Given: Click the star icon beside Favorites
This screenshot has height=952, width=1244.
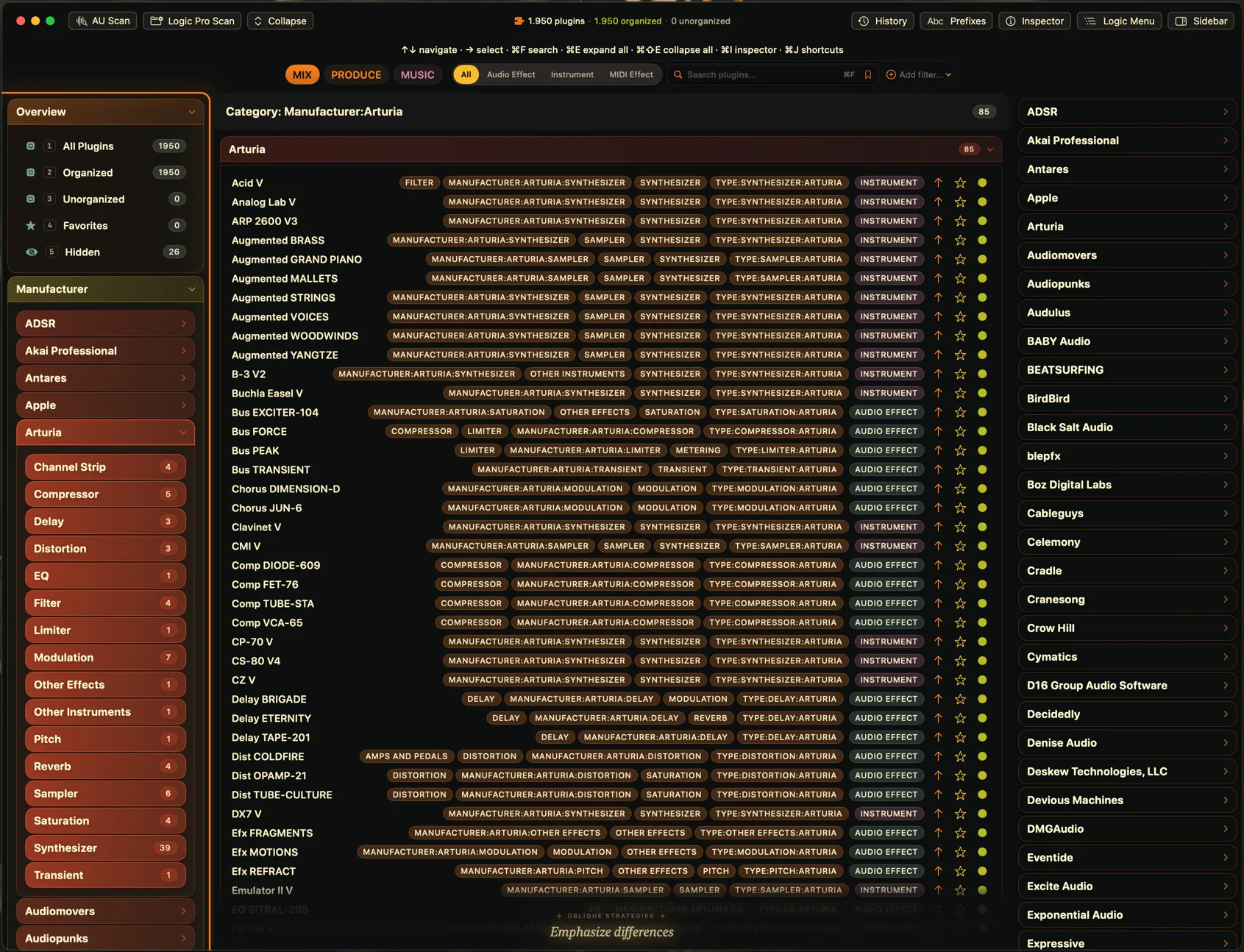Looking at the screenshot, I should (x=31, y=226).
